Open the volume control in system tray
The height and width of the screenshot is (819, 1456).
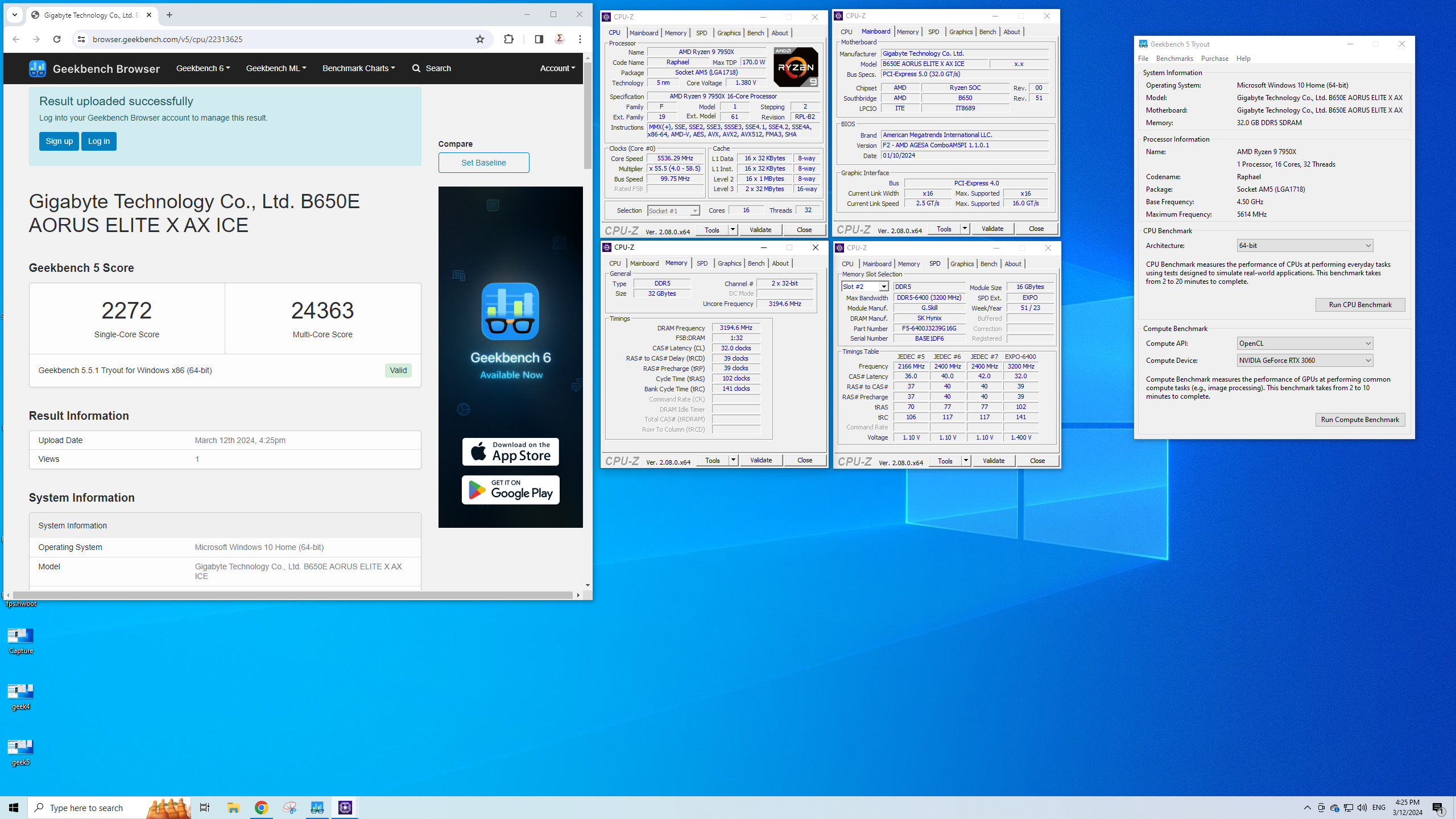tap(1362, 808)
